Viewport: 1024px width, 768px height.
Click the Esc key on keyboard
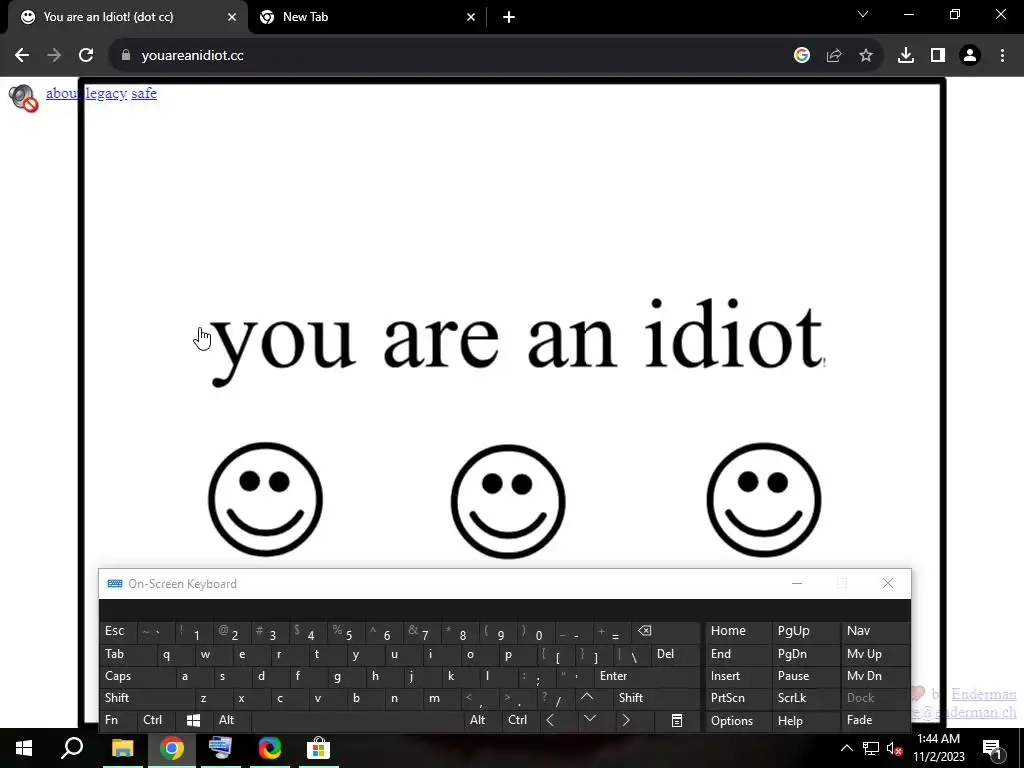click(118, 631)
